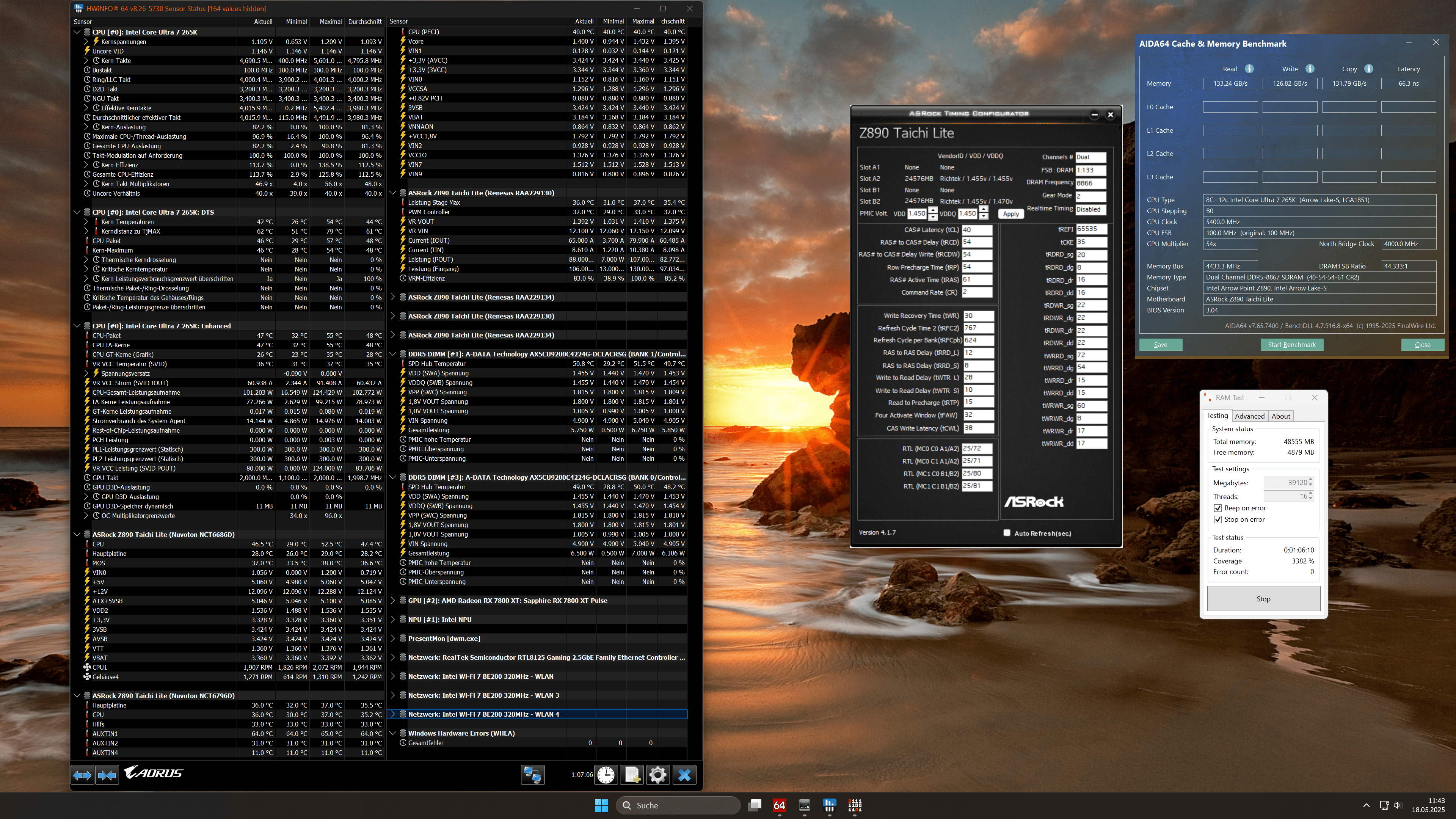
Task: Click Start Benchmark in AIDA64
Action: (1291, 345)
